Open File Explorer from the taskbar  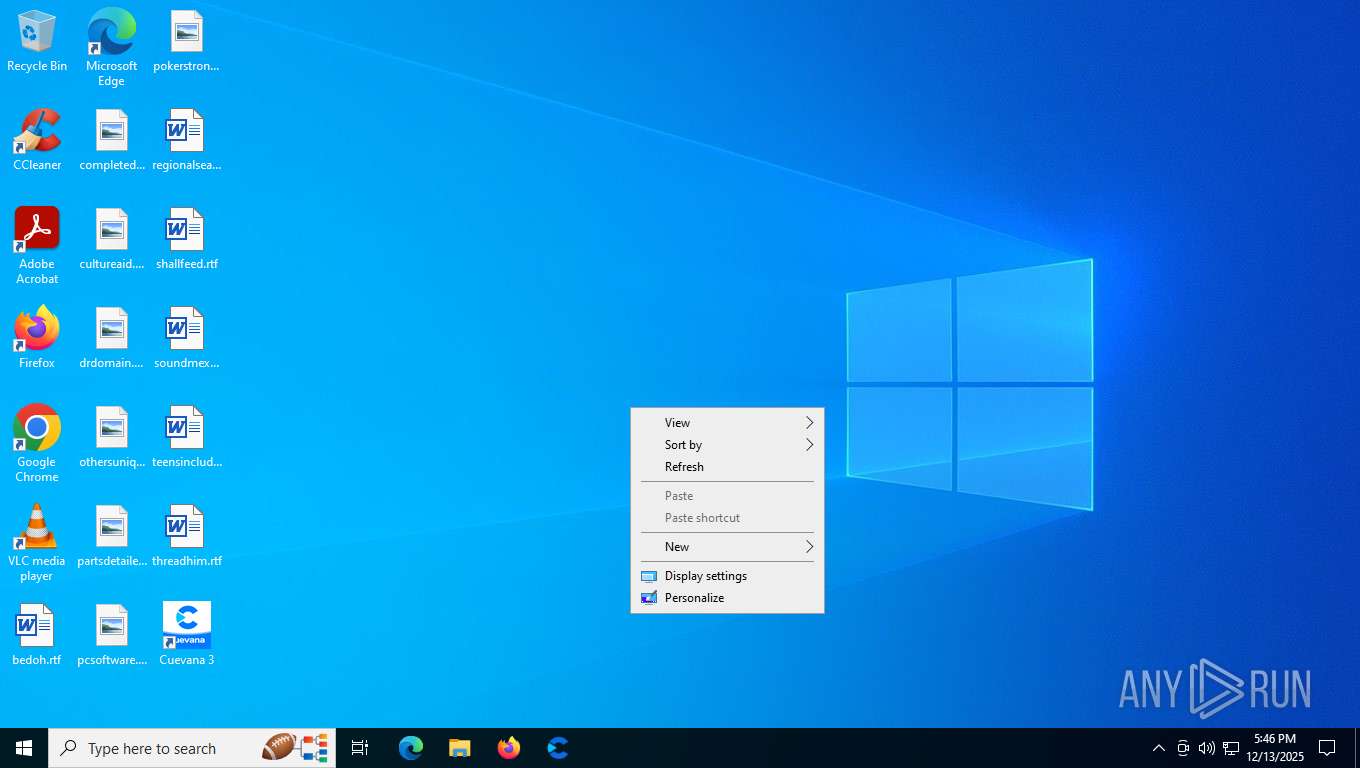pos(460,748)
